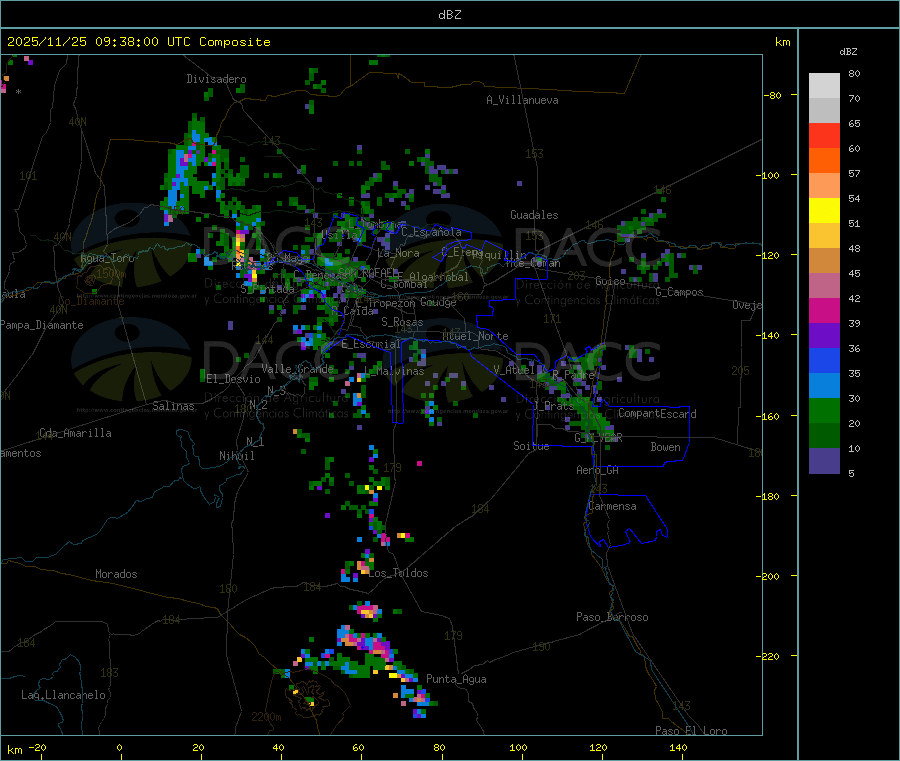Click the Los_Toldos location label
Image resolution: width=900 pixels, height=761 pixels.
(x=398, y=573)
